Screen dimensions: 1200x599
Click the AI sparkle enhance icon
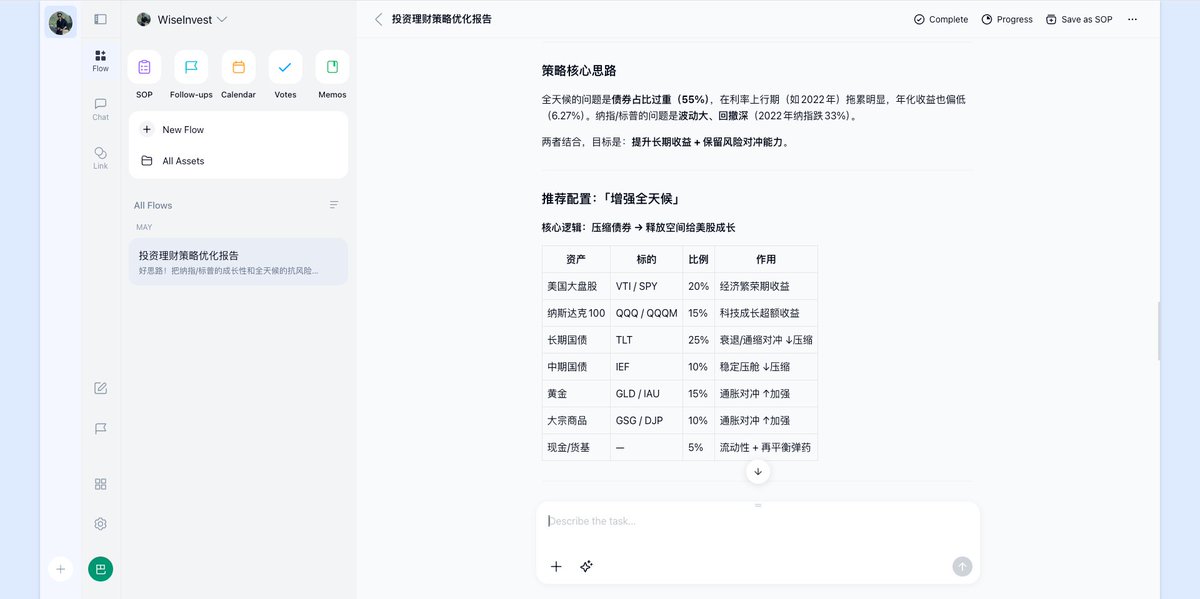pos(586,566)
